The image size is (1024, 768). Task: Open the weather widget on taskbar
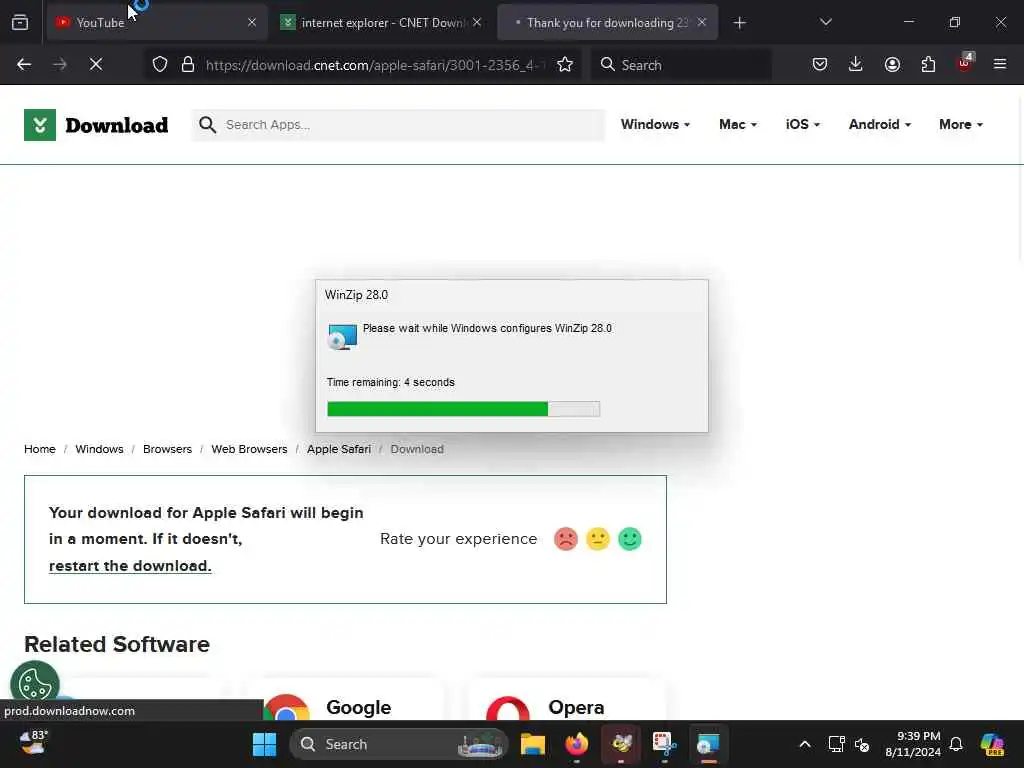pyautogui.click(x=33, y=743)
